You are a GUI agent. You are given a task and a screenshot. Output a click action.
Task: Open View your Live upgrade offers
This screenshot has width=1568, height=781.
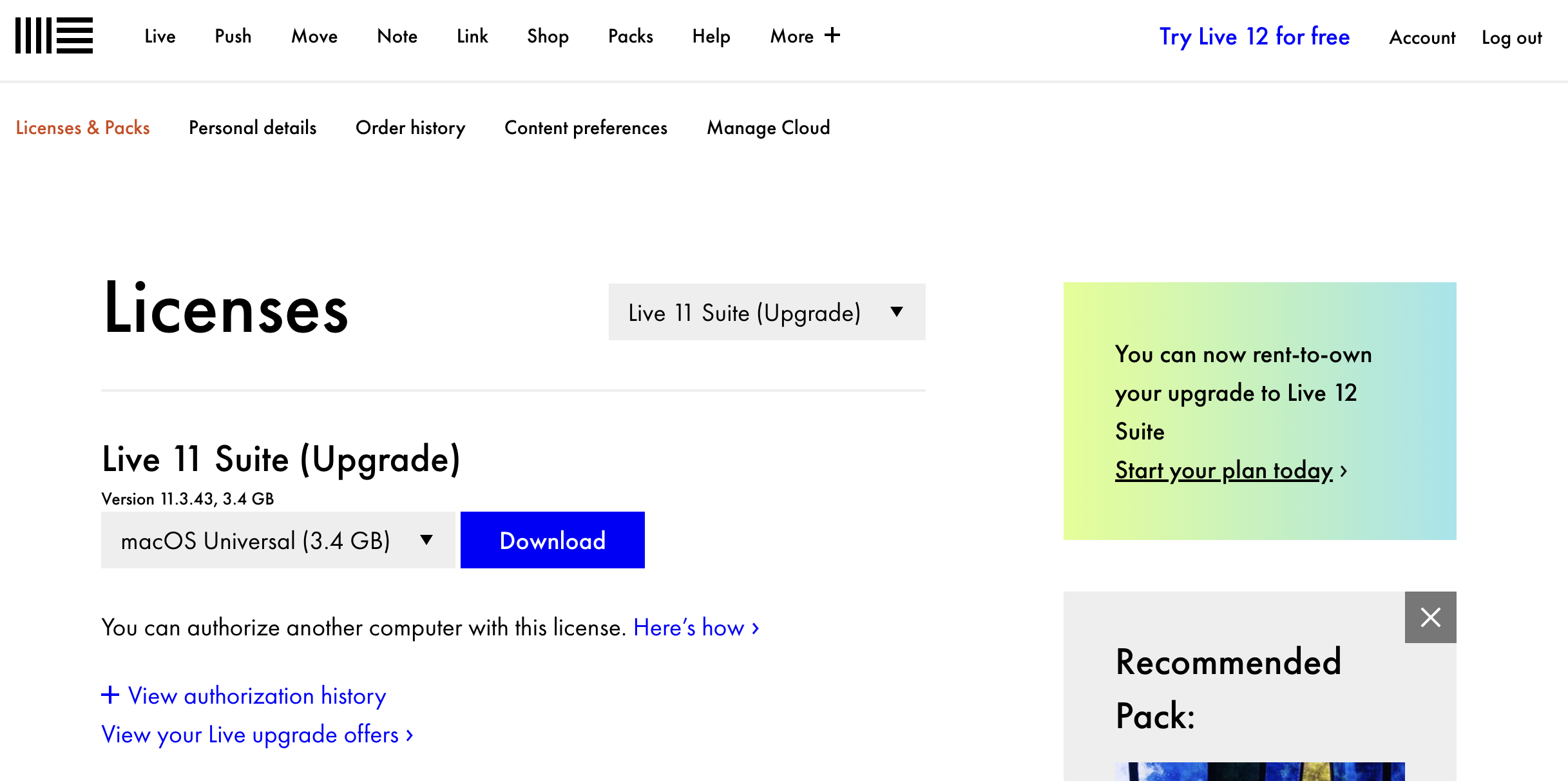pyautogui.click(x=257, y=734)
